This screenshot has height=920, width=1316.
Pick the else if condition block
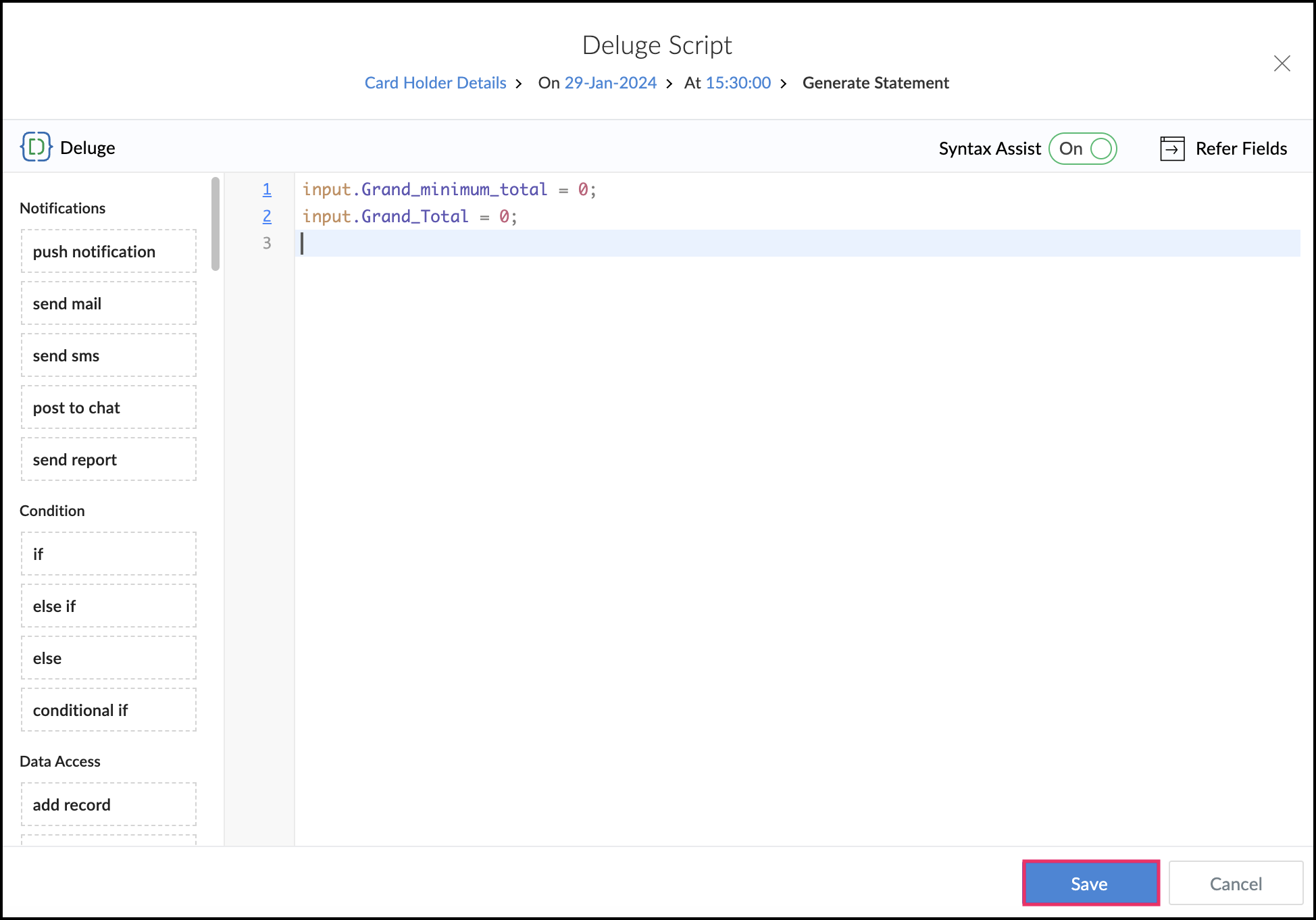point(109,606)
